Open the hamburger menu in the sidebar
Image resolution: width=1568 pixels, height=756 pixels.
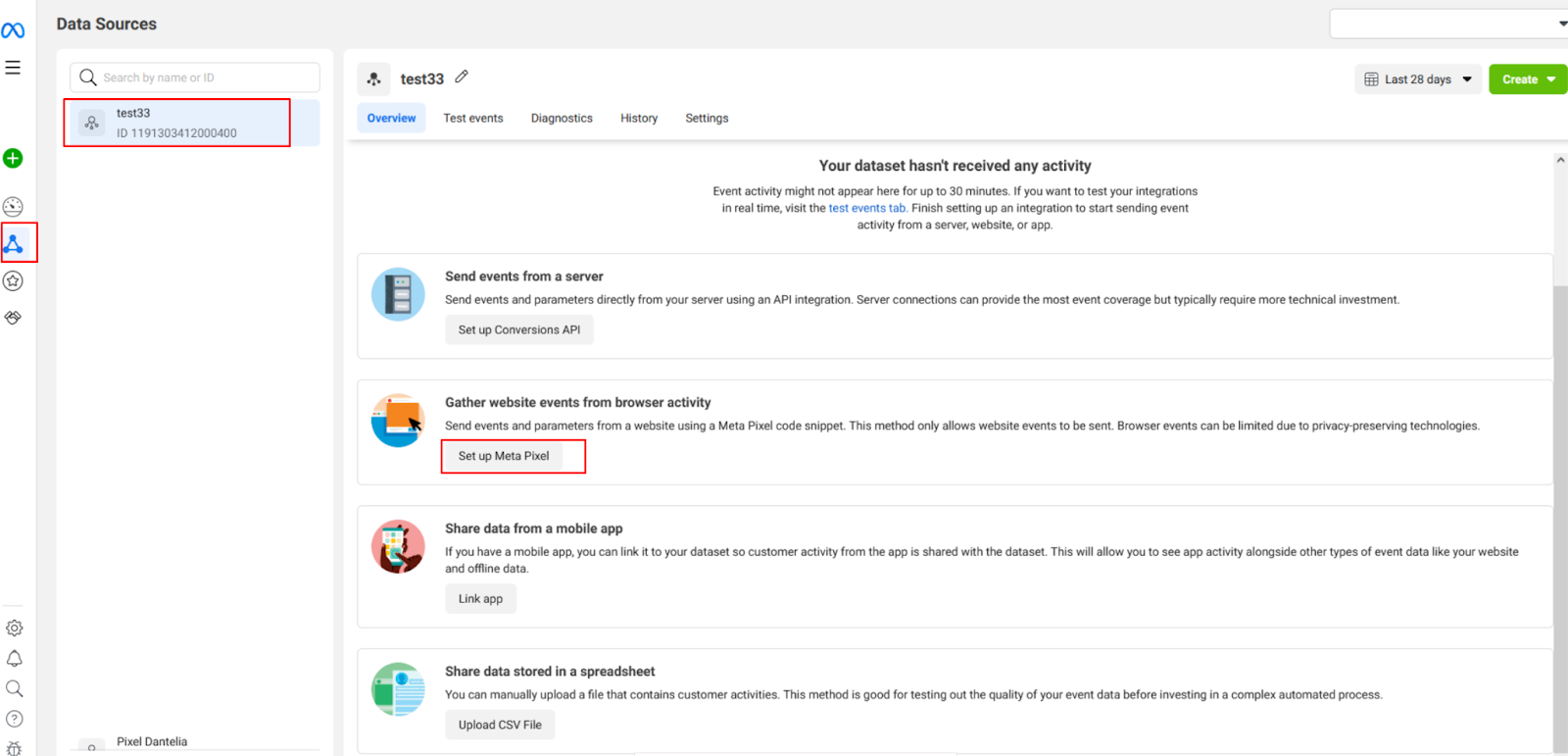(13, 68)
